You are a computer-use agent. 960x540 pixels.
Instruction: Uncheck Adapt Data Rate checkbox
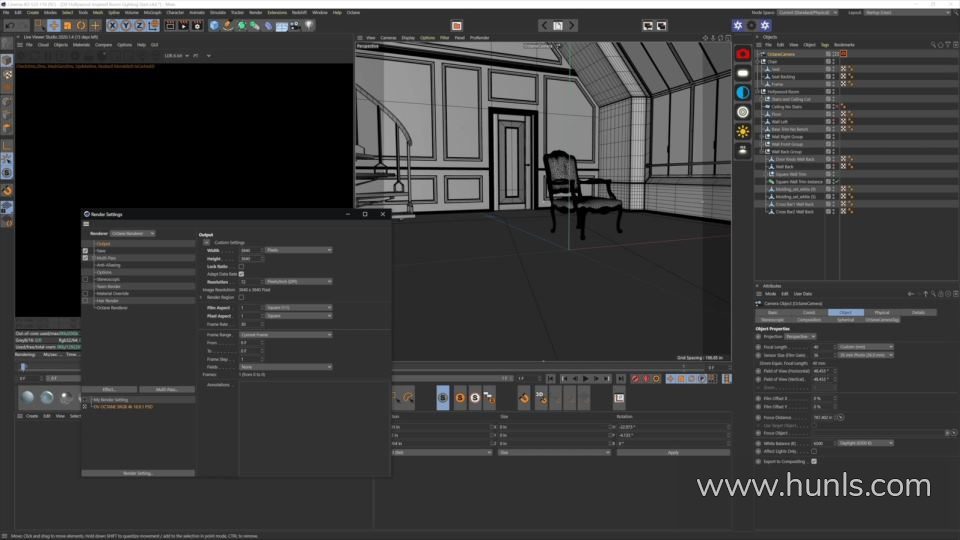[241, 274]
